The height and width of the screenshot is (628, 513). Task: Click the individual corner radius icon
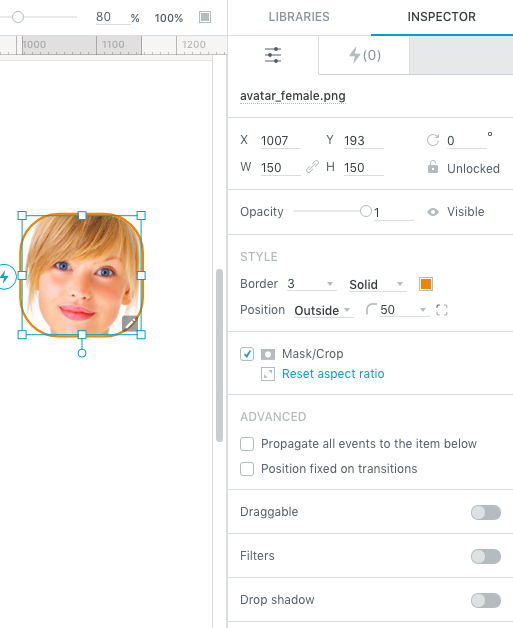click(442, 310)
